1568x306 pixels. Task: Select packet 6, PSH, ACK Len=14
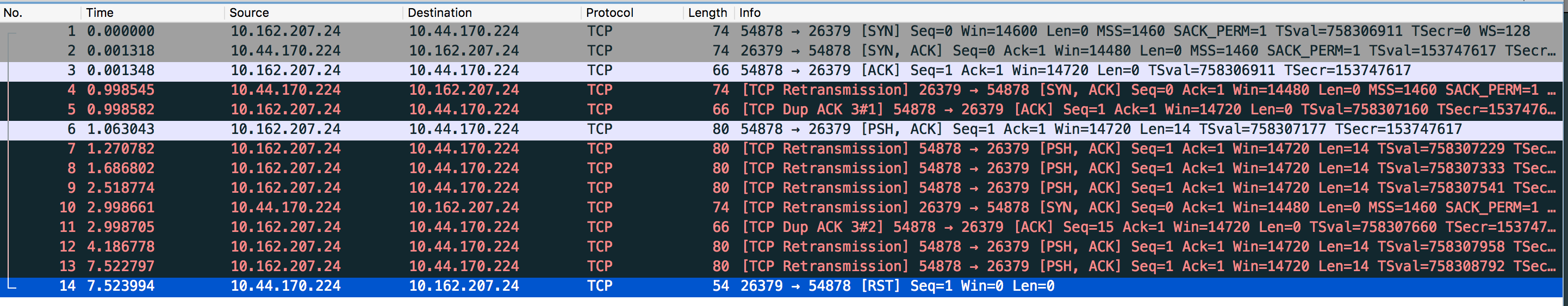coord(784,129)
